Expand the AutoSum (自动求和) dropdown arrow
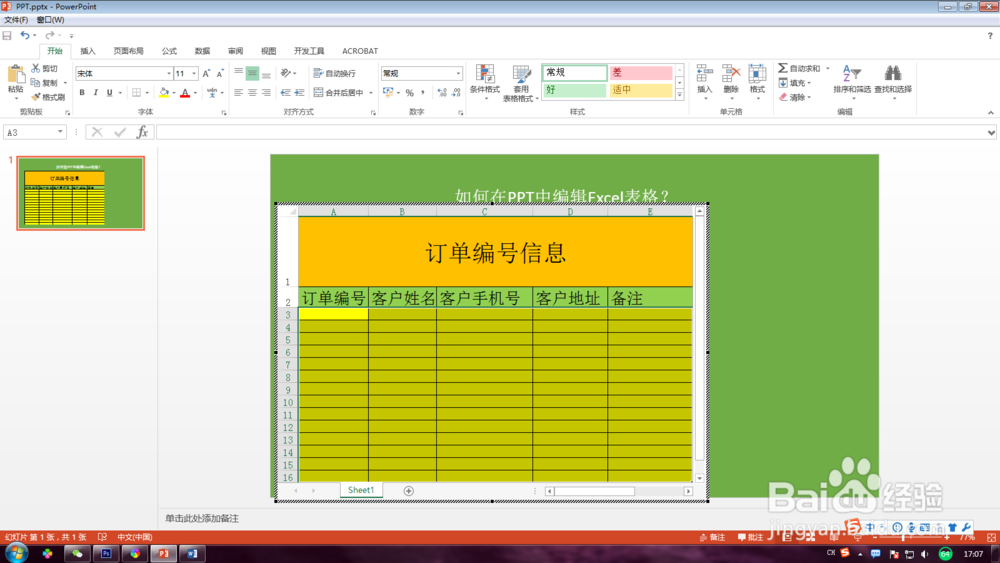1000x563 pixels. point(828,68)
